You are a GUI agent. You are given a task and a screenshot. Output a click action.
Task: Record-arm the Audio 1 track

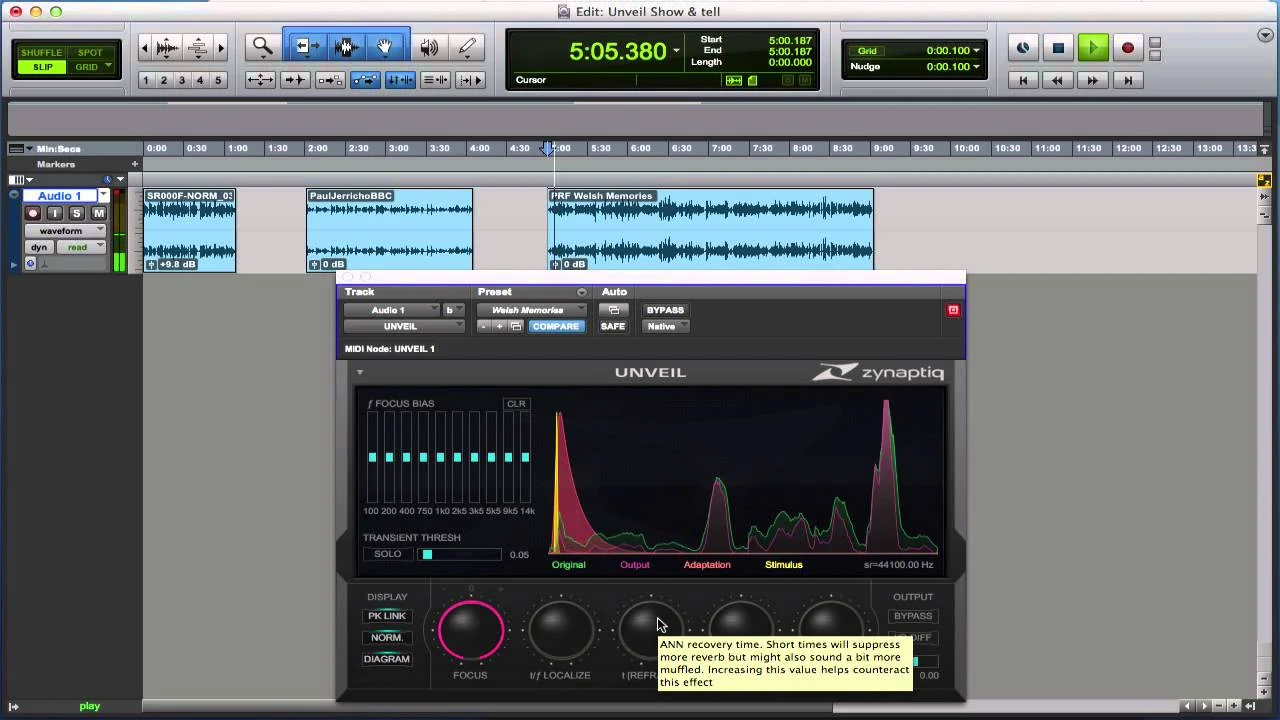[33, 212]
